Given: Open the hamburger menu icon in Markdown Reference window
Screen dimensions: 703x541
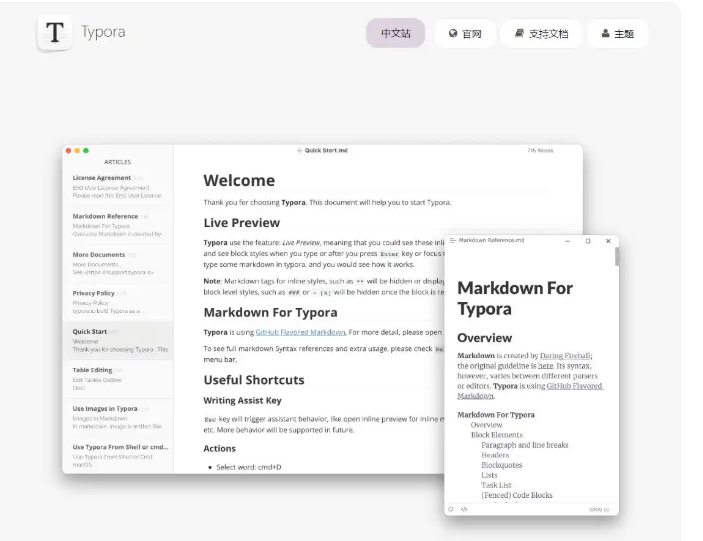Looking at the screenshot, I should pos(452,241).
